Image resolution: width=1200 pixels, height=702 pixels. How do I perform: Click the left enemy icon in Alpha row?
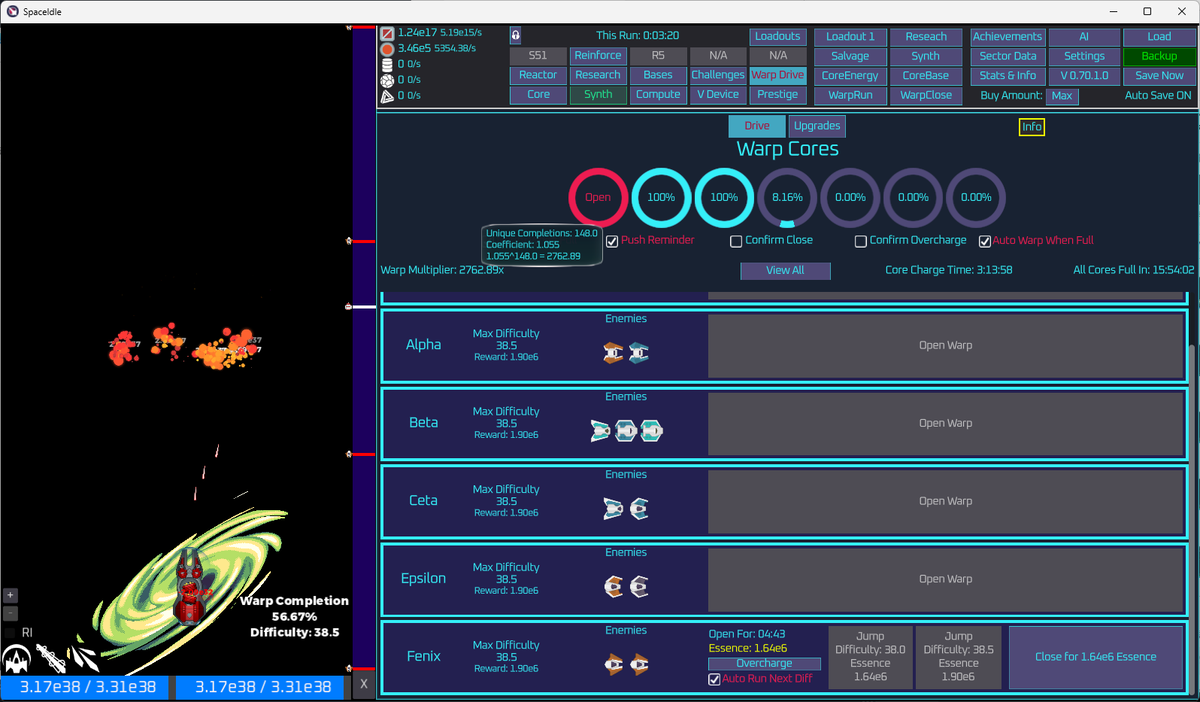click(x=614, y=352)
